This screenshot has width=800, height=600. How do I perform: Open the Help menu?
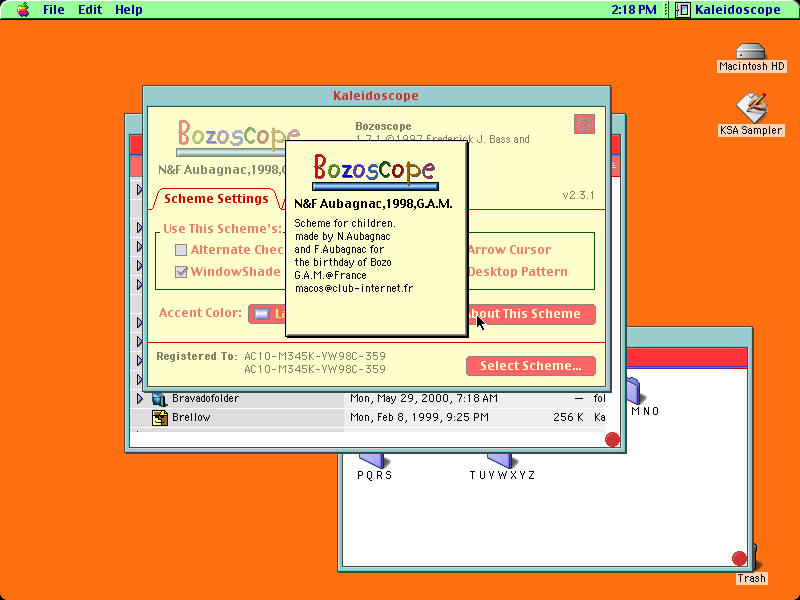click(x=129, y=10)
